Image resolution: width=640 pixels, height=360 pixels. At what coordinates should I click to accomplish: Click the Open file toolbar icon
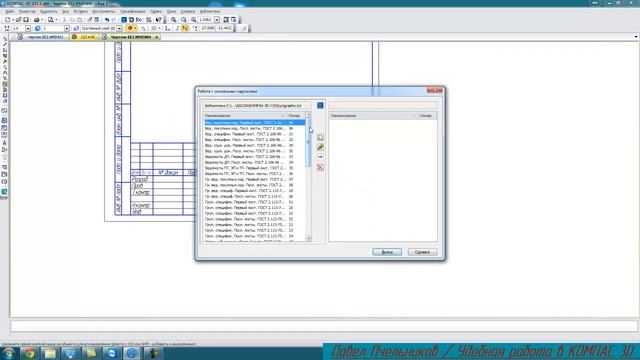point(19,20)
